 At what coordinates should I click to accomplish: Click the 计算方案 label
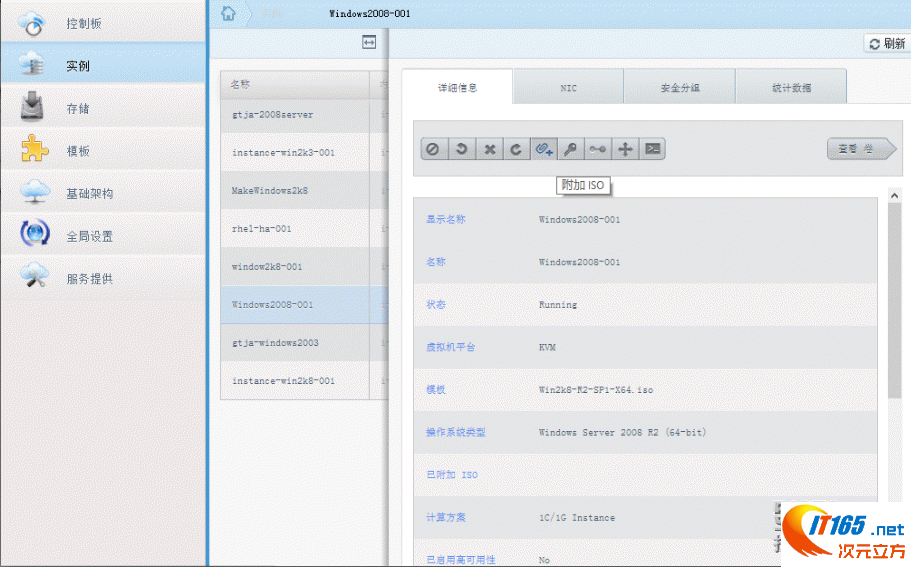pyautogui.click(x=446, y=518)
